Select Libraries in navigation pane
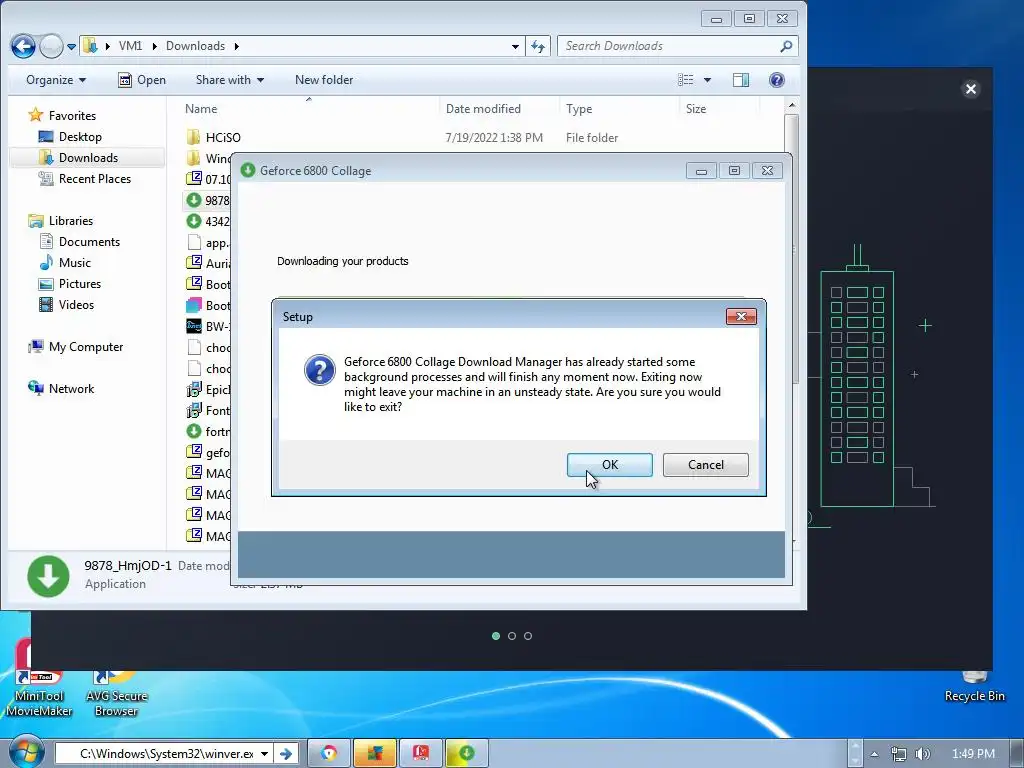 pos(71,221)
